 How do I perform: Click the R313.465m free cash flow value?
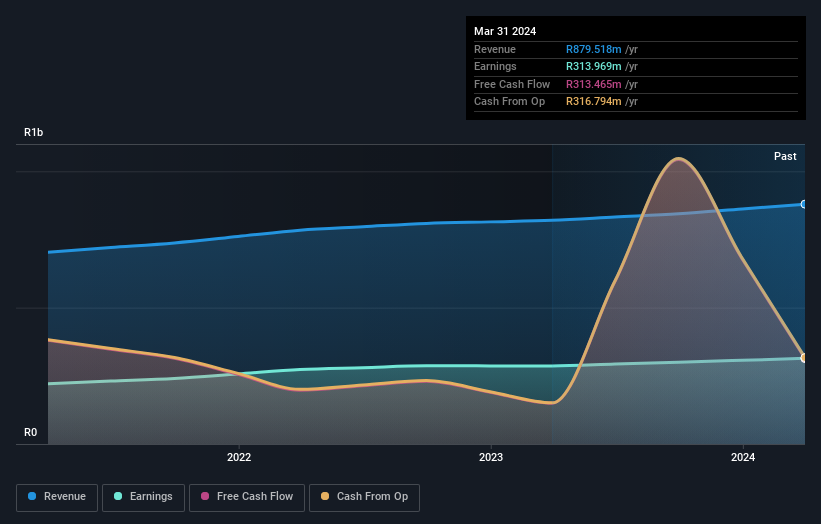click(593, 84)
